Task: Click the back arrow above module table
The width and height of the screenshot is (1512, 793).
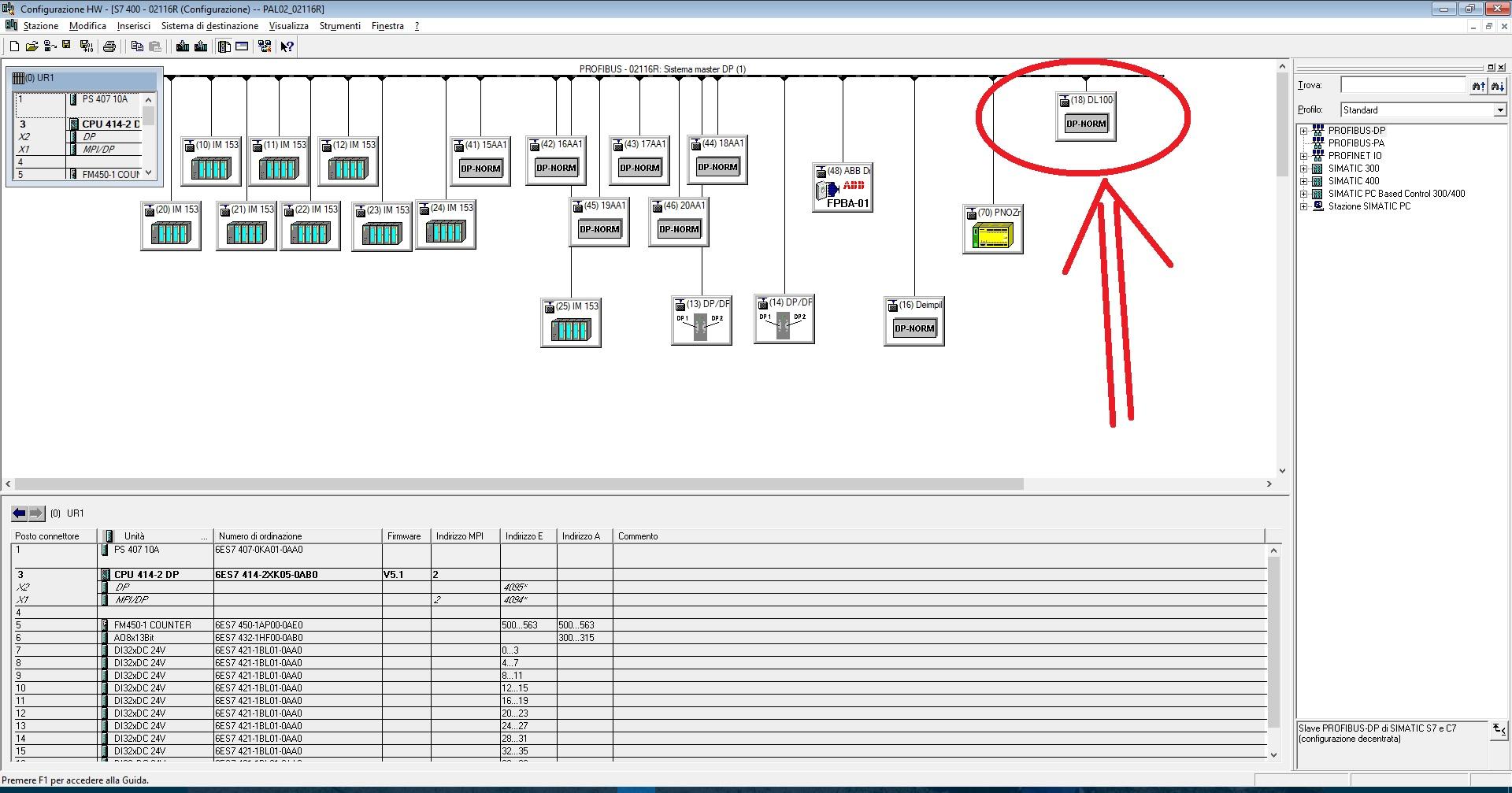Action: point(19,513)
